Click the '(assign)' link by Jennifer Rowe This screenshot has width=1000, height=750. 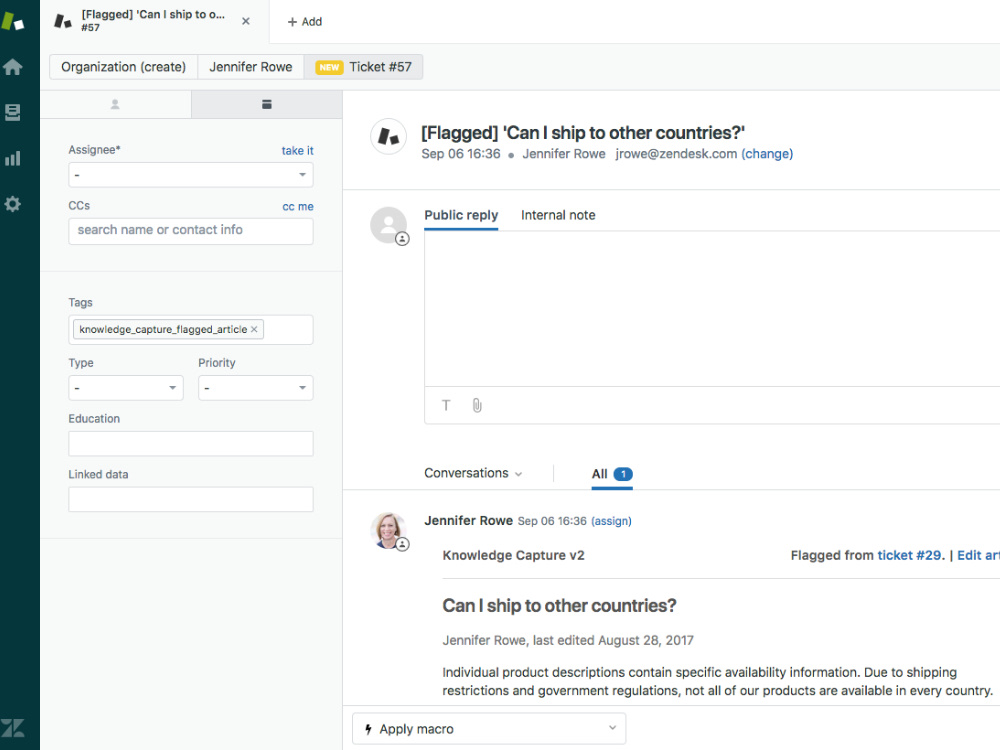[x=611, y=521]
